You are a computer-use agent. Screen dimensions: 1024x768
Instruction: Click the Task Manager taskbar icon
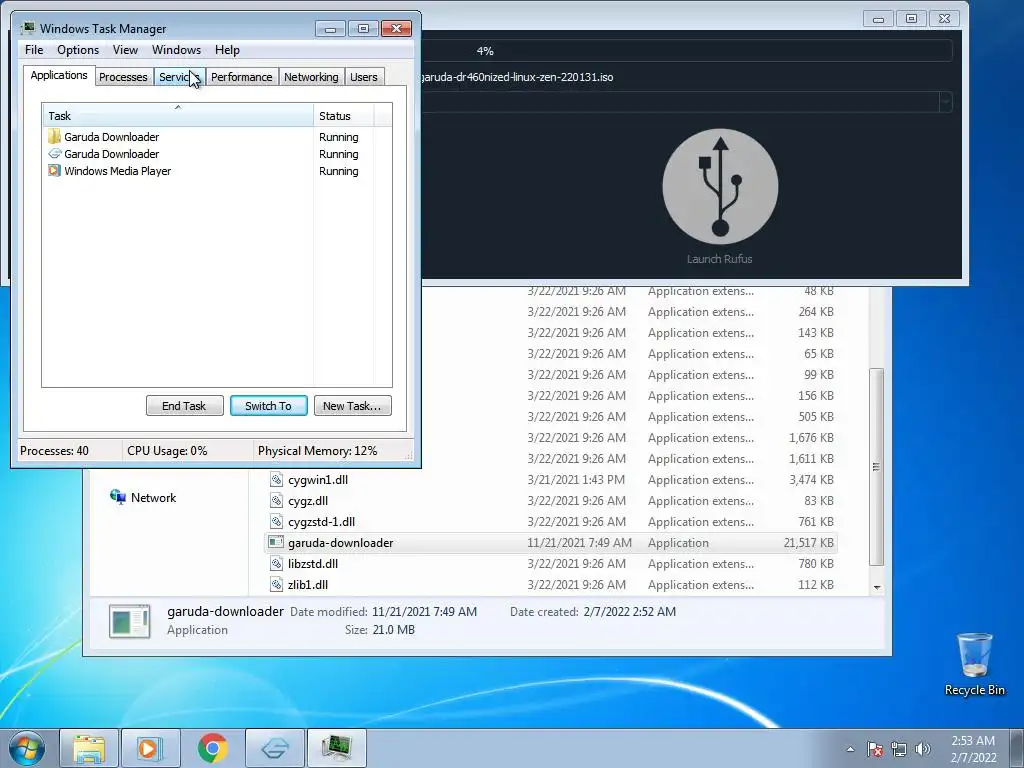[337, 748]
